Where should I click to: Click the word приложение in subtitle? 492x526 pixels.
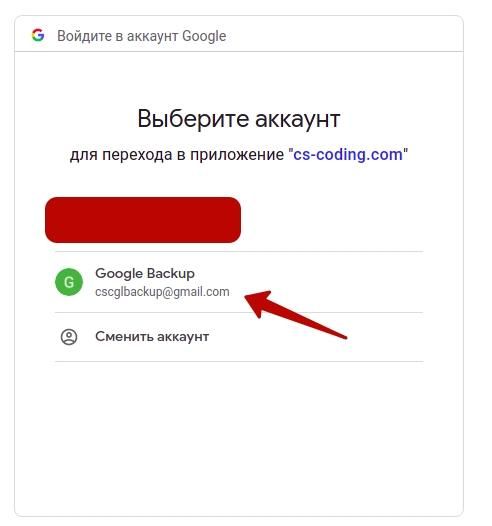pos(237,155)
